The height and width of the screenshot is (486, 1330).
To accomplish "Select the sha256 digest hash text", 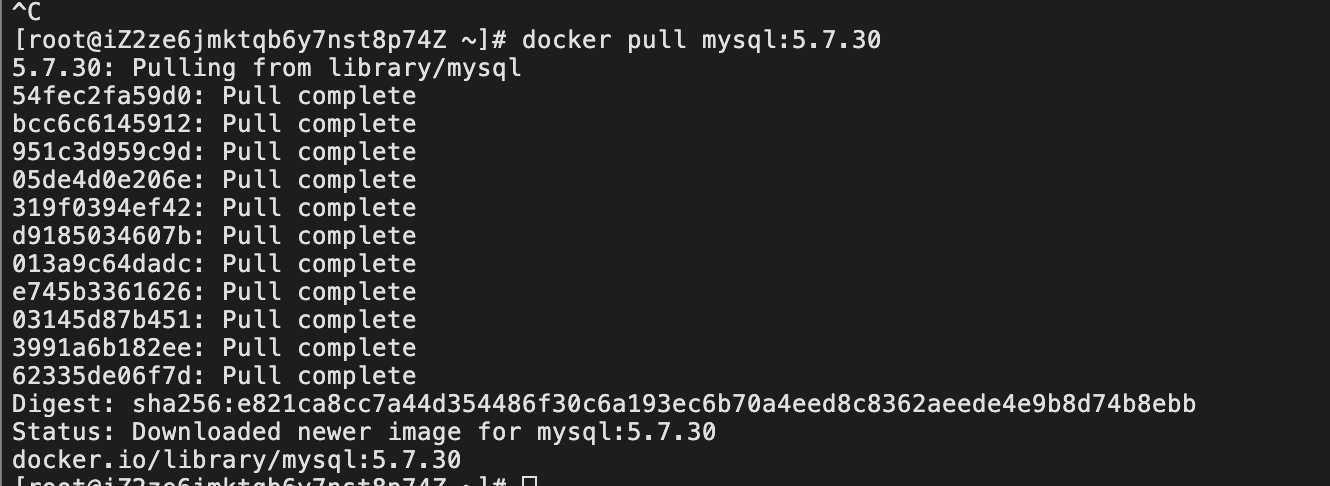I will tap(664, 405).
